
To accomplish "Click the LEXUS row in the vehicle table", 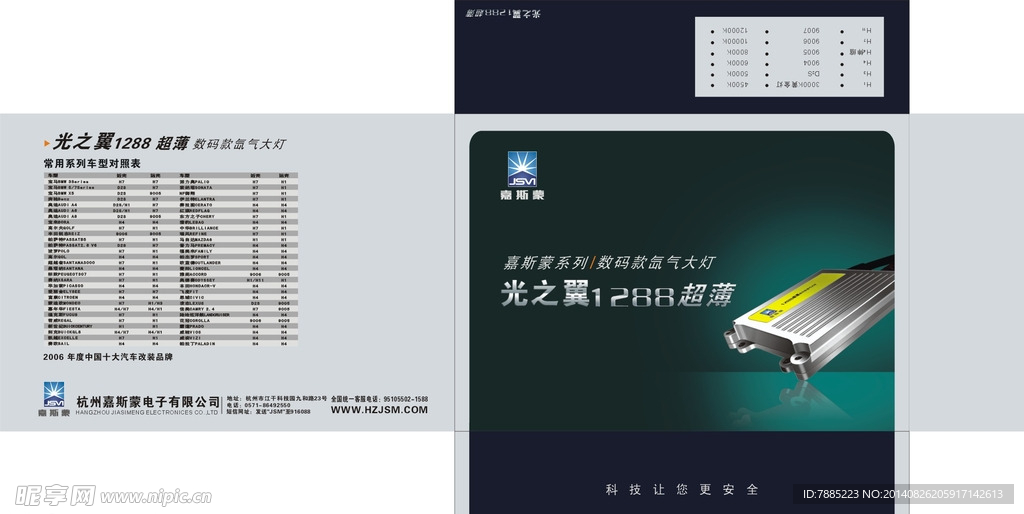I will [235, 303].
